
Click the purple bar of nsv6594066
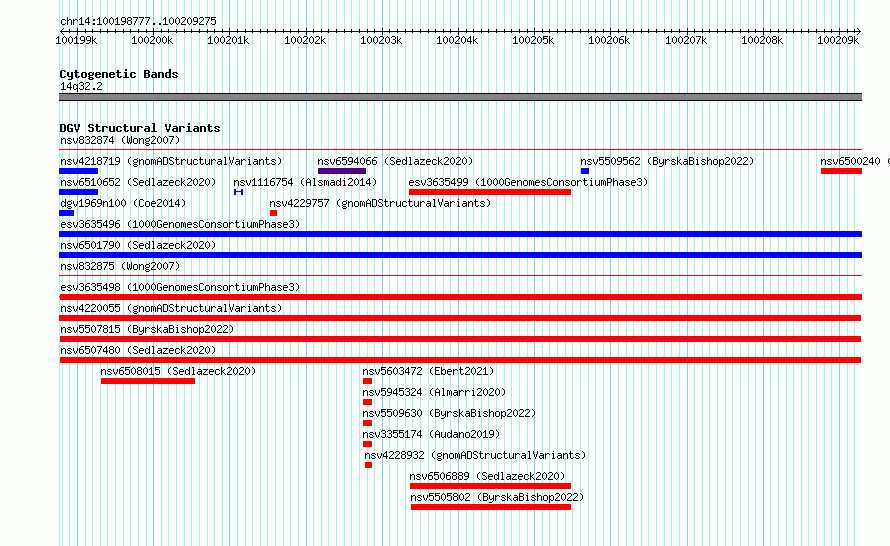pos(342,171)
